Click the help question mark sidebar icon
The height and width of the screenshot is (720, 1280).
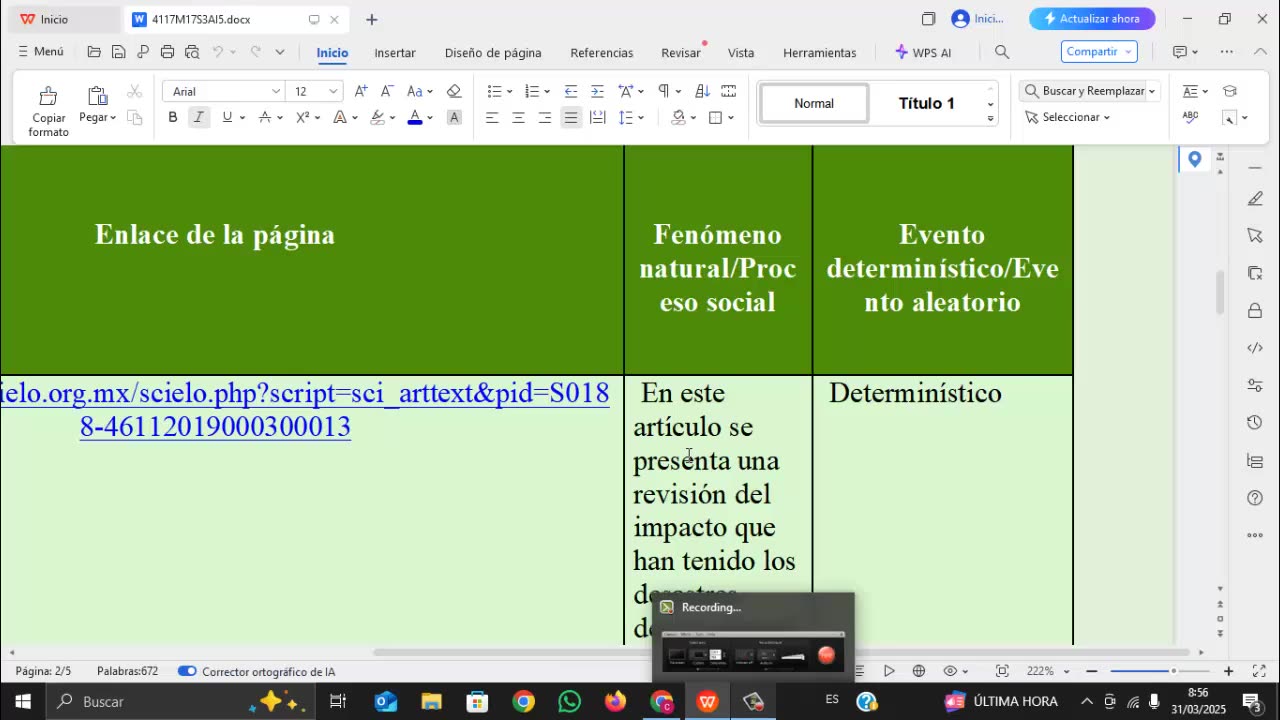coord(1255,498)
